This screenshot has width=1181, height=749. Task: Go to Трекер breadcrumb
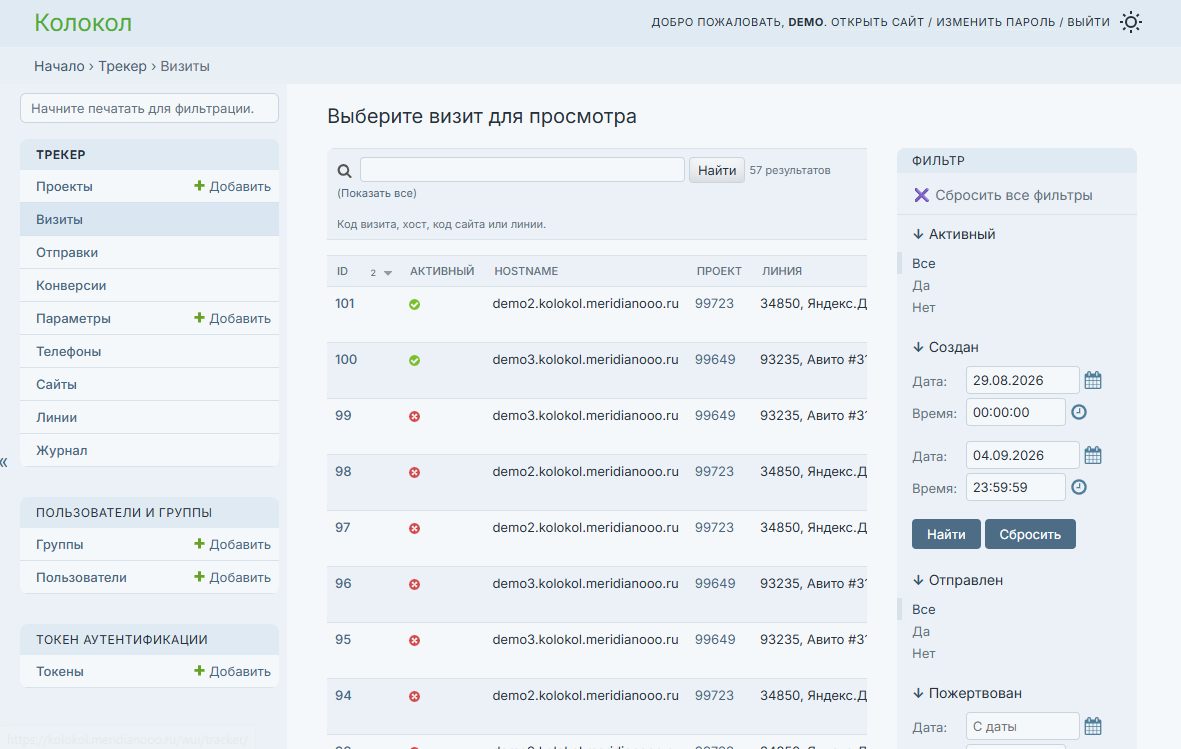[x=122, y=66]
